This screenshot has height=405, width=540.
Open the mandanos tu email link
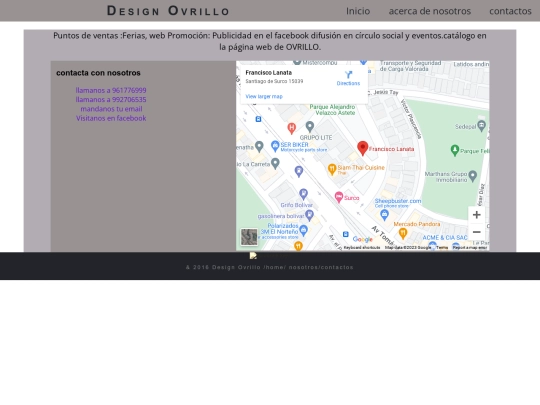point(111,109)
